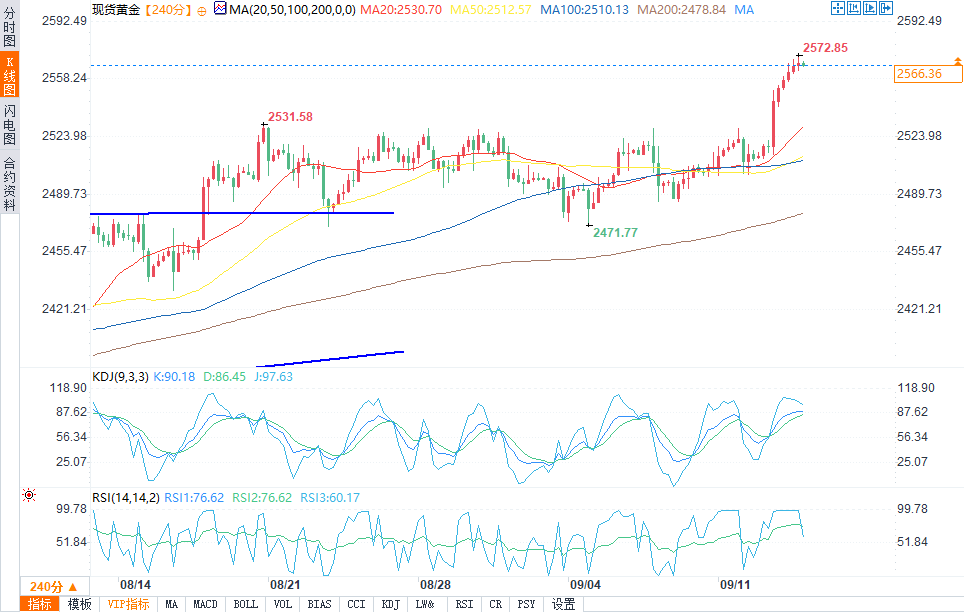Select the BOLL indicator button
964x612 pixels.
tap(245, 604)
